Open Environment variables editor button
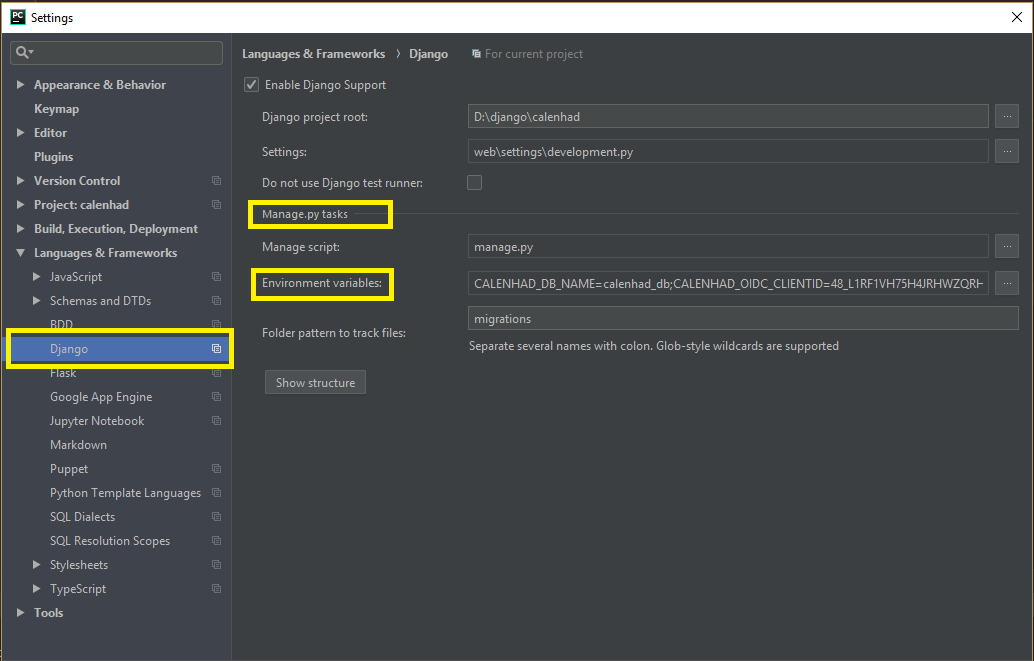1034x661 pixels. click(x=1007, y=283)
